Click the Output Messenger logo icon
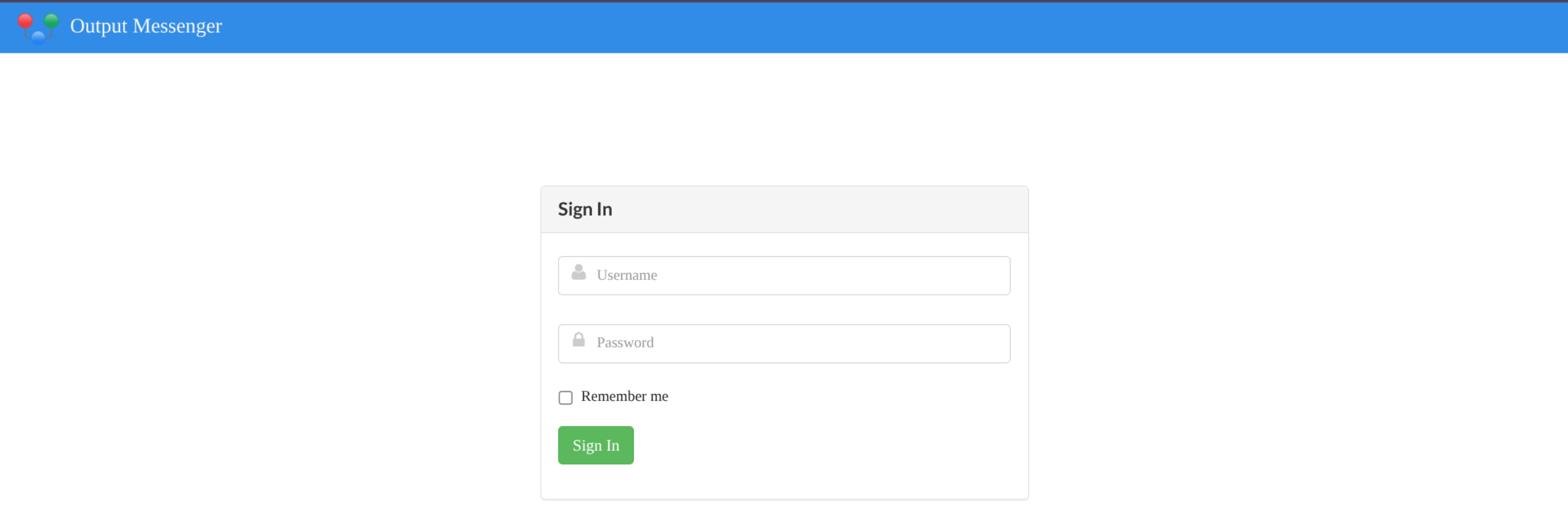Viewport: 1568px width, 530px height. [x=38, y=28]
